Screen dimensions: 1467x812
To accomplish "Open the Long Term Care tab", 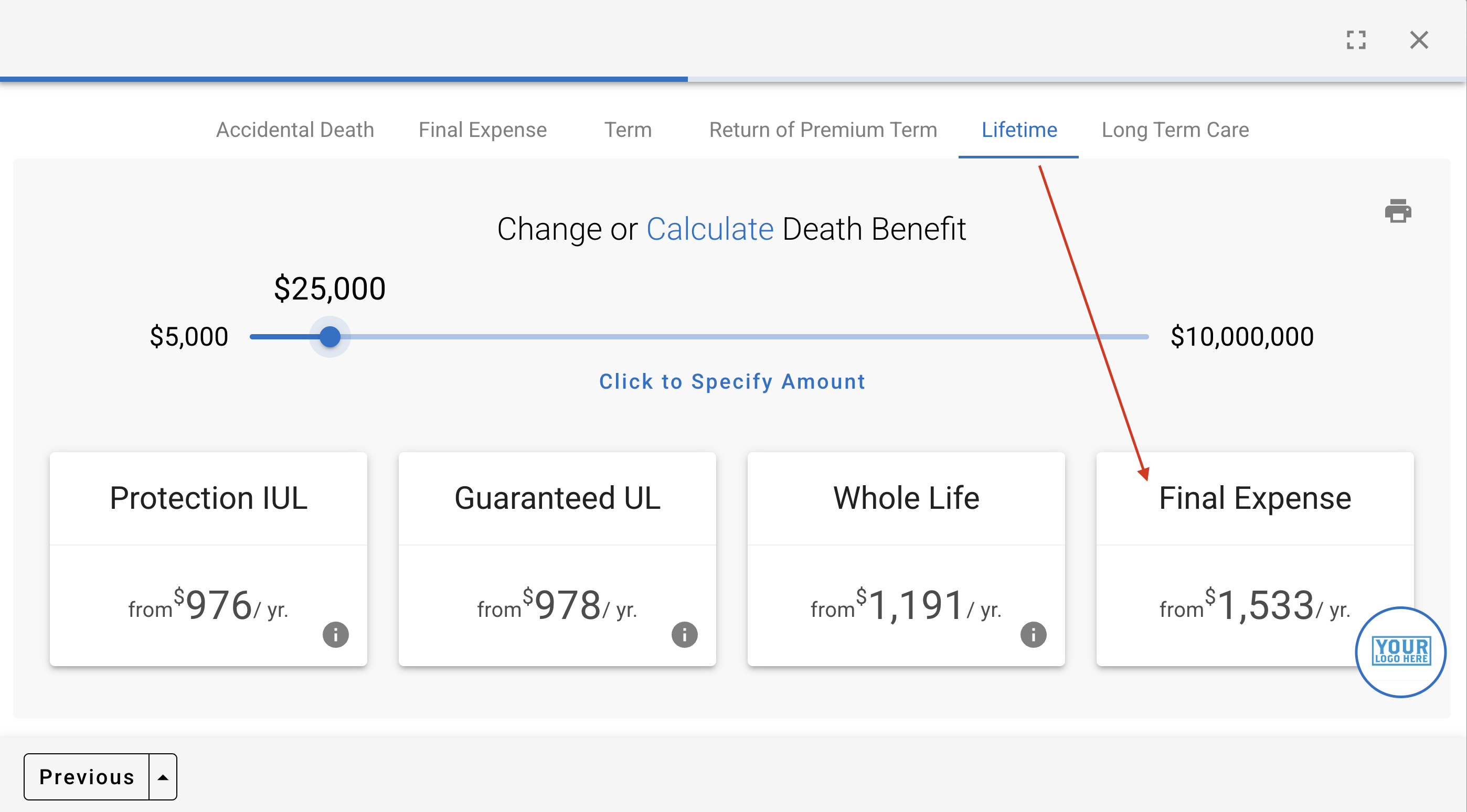I will pos(1175,130).
